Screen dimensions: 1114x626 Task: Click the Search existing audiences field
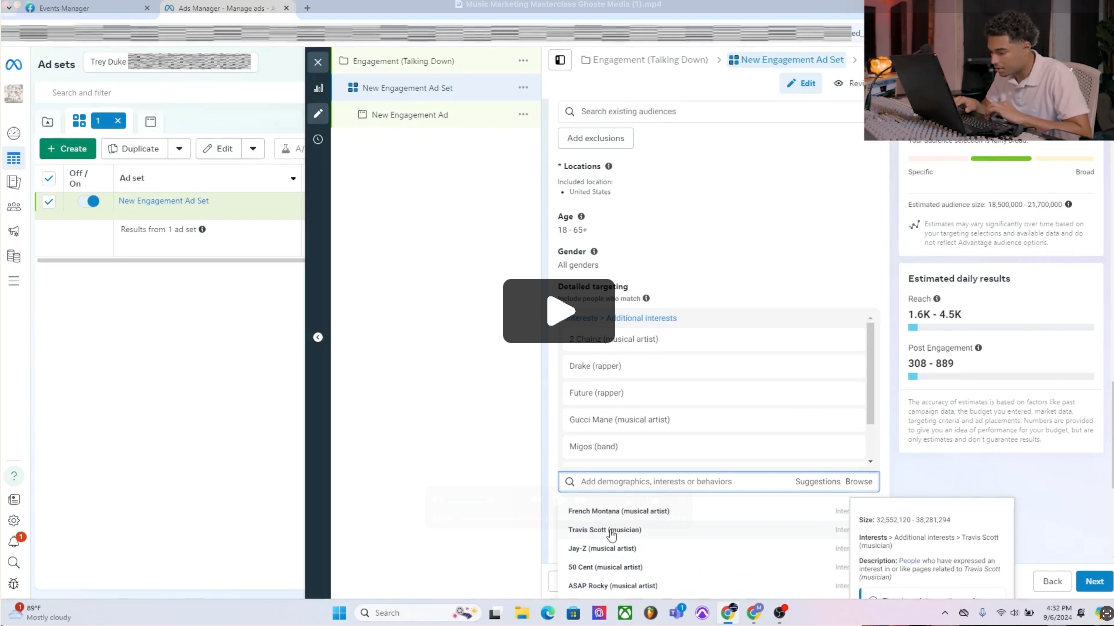click(710, 112)
